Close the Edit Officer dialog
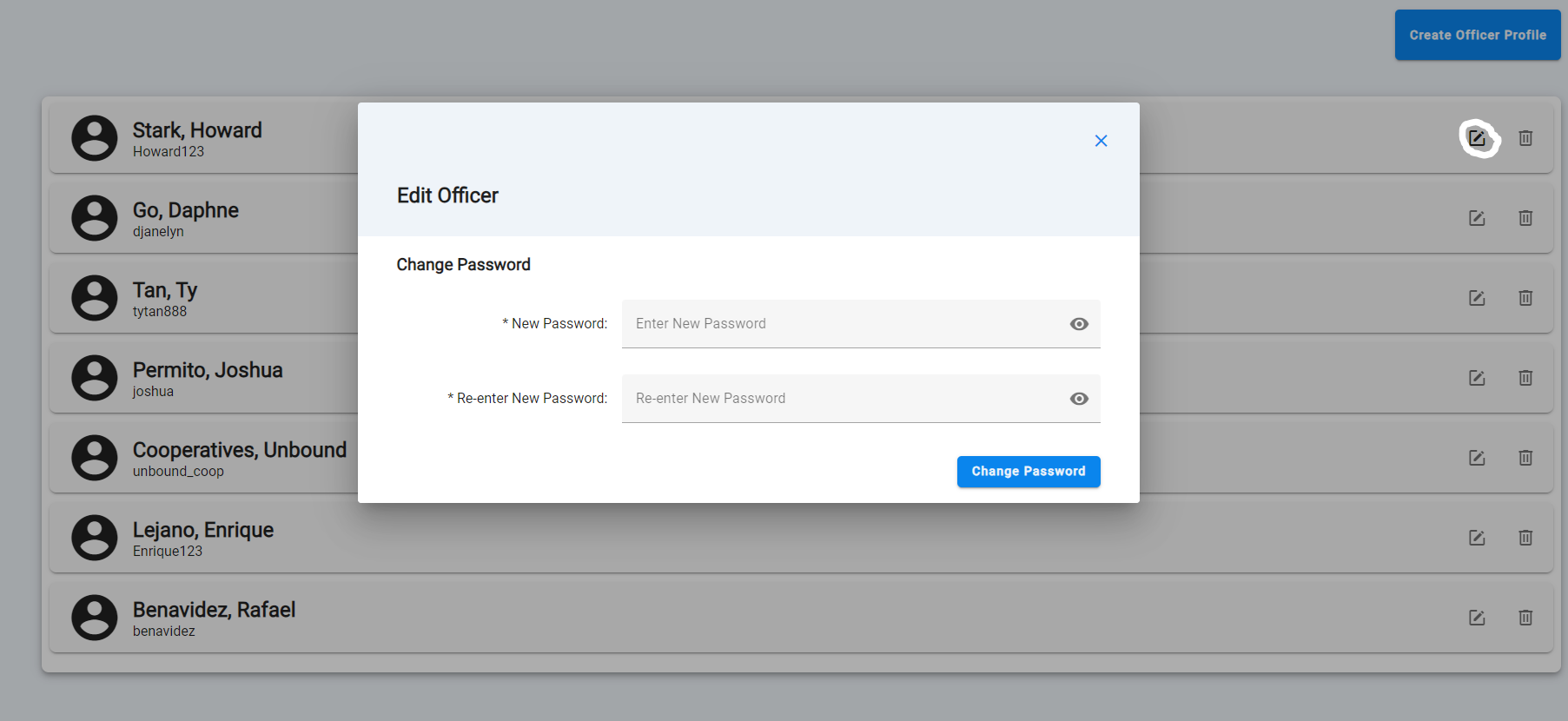1568x721 pixels. 1101,140
